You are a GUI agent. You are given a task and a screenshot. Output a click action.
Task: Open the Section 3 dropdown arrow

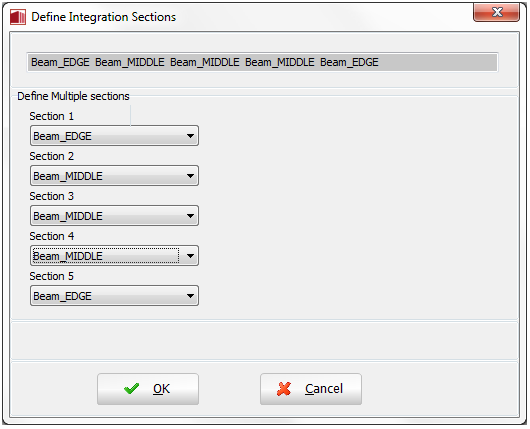click(x=190, y=216)
